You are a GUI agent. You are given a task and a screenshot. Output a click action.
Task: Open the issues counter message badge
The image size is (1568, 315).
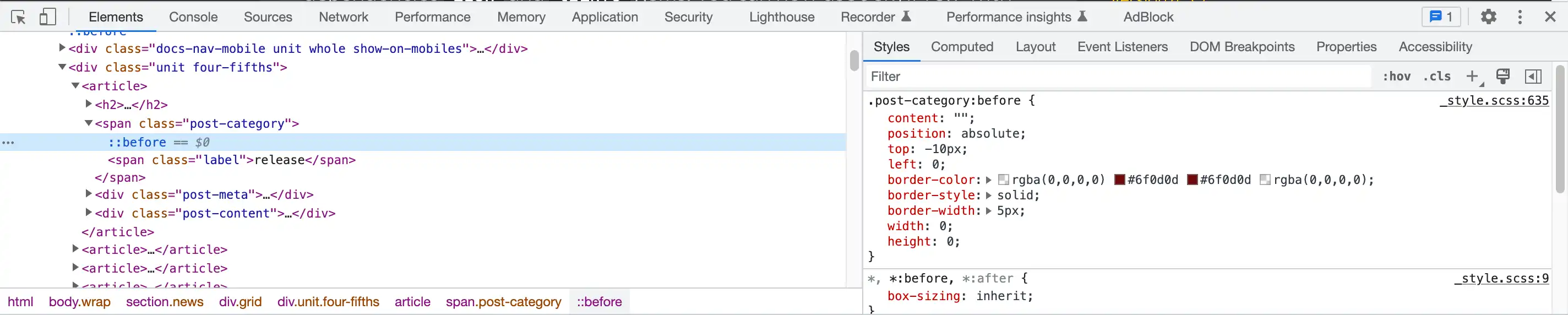(x=1441, y=17)
